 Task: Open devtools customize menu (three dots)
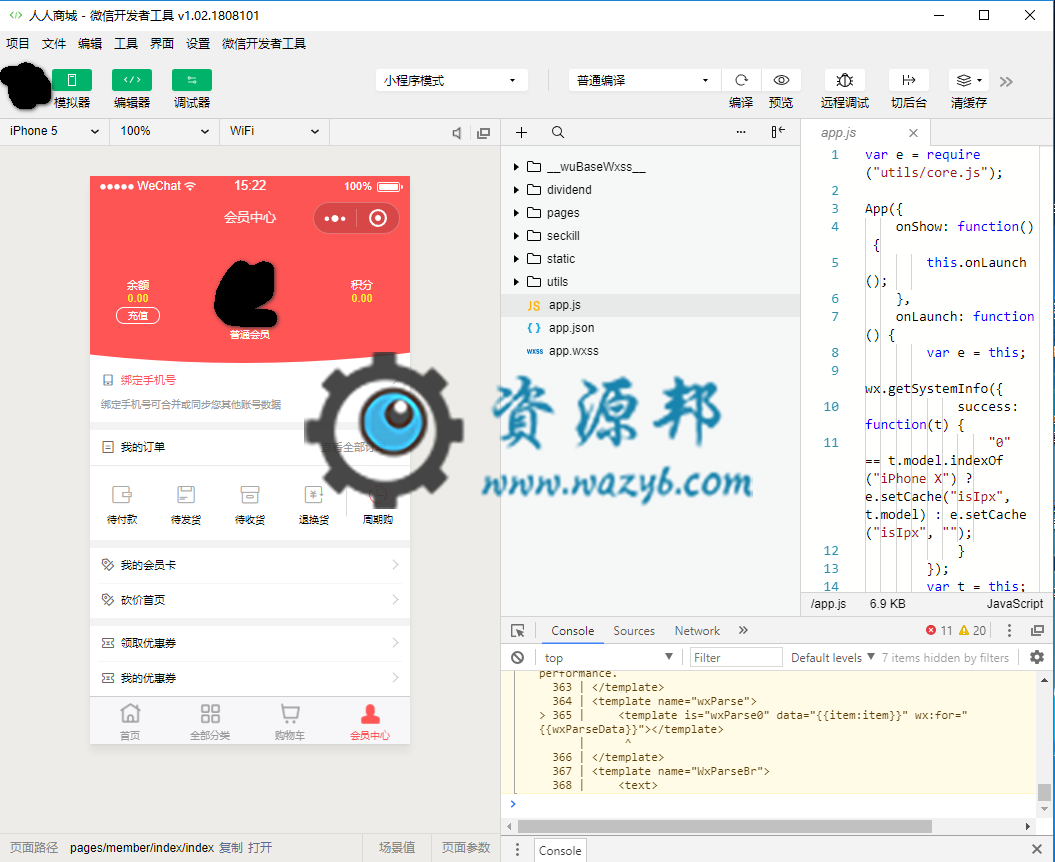pyautogui.click(x=1009, y=631)
